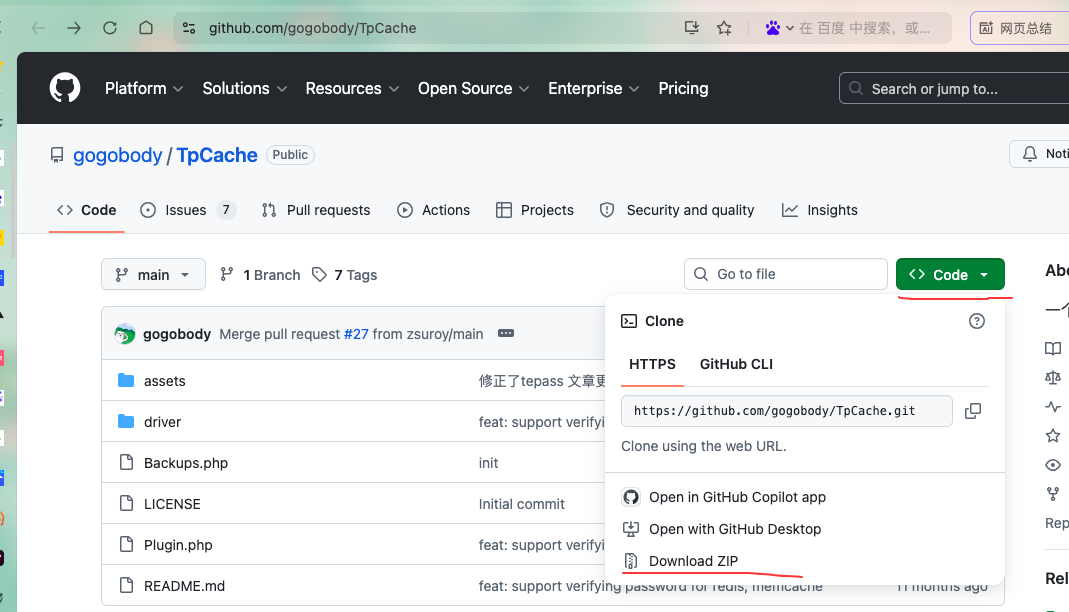Click the Go to file field
This screenshot has height=612, width=1069.
785,274
